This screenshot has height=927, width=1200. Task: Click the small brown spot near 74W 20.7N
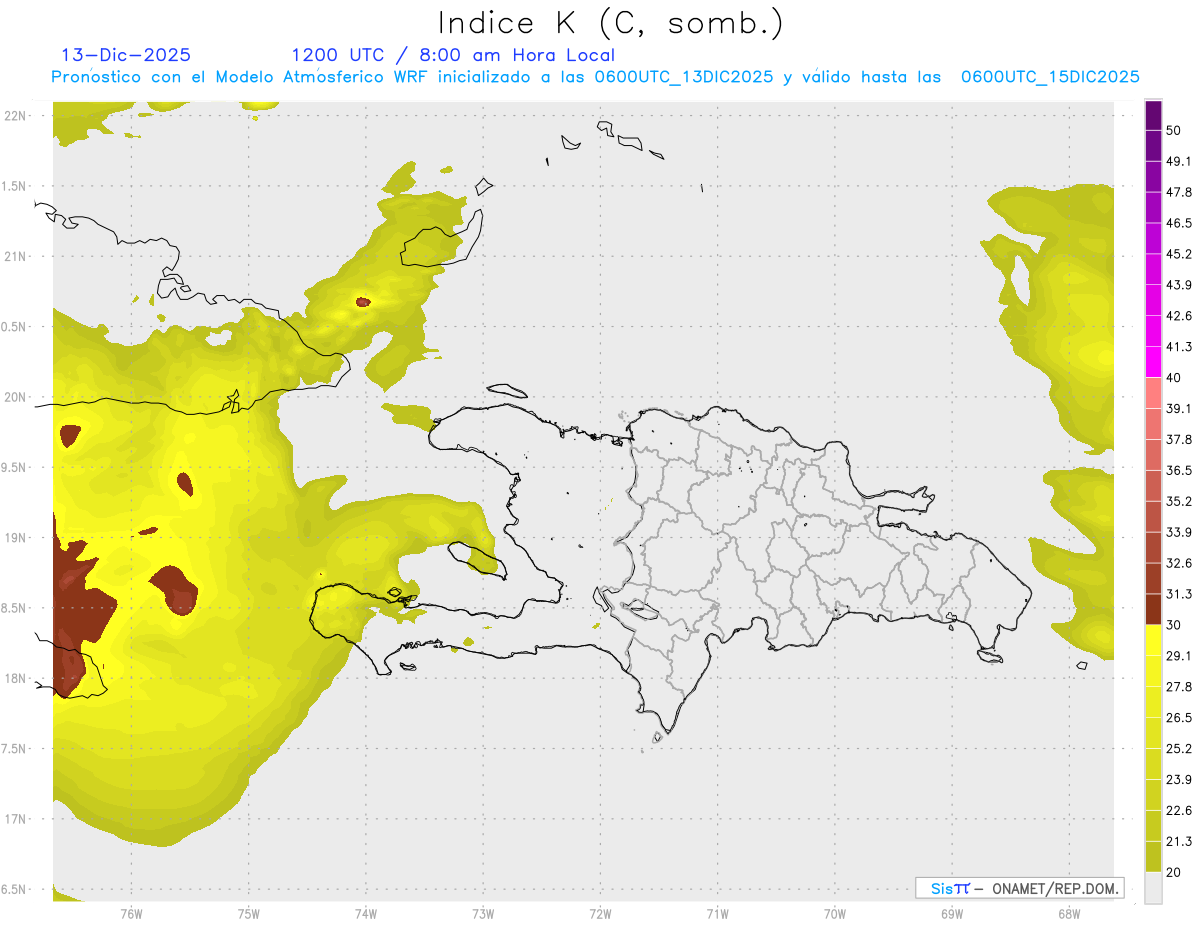coord(362,301)
